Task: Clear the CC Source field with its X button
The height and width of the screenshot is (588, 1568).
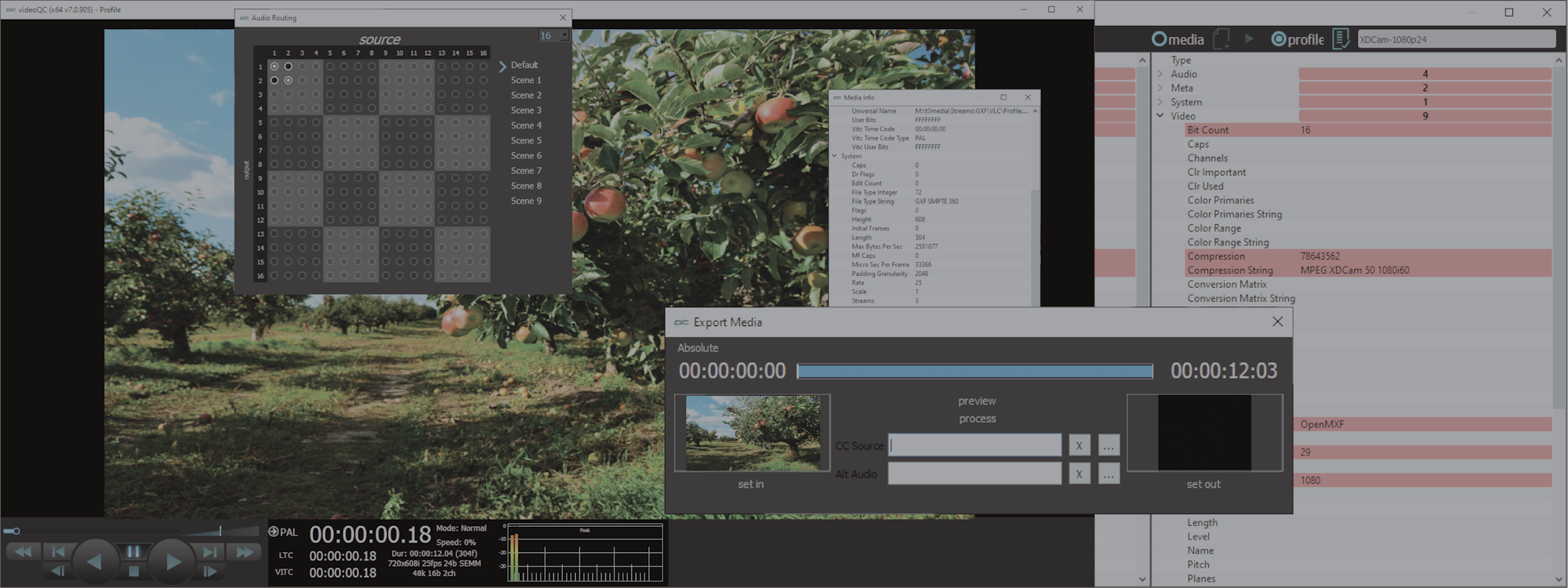Action: [1080, 445]
